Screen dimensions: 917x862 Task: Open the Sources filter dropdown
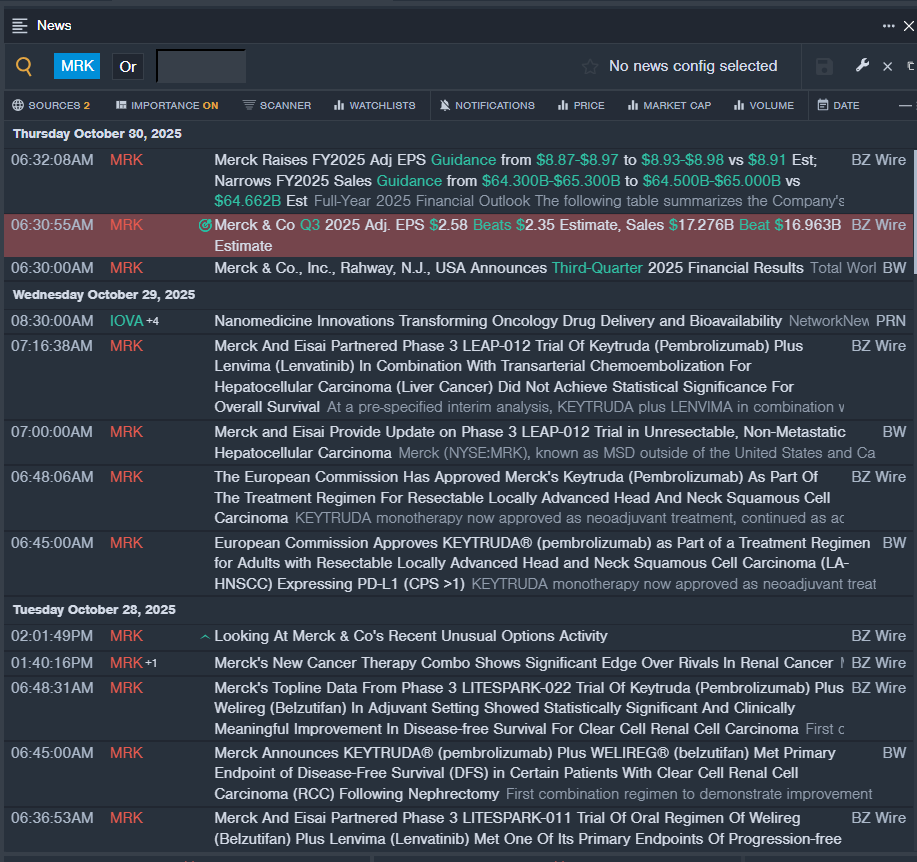click(51, 105)
